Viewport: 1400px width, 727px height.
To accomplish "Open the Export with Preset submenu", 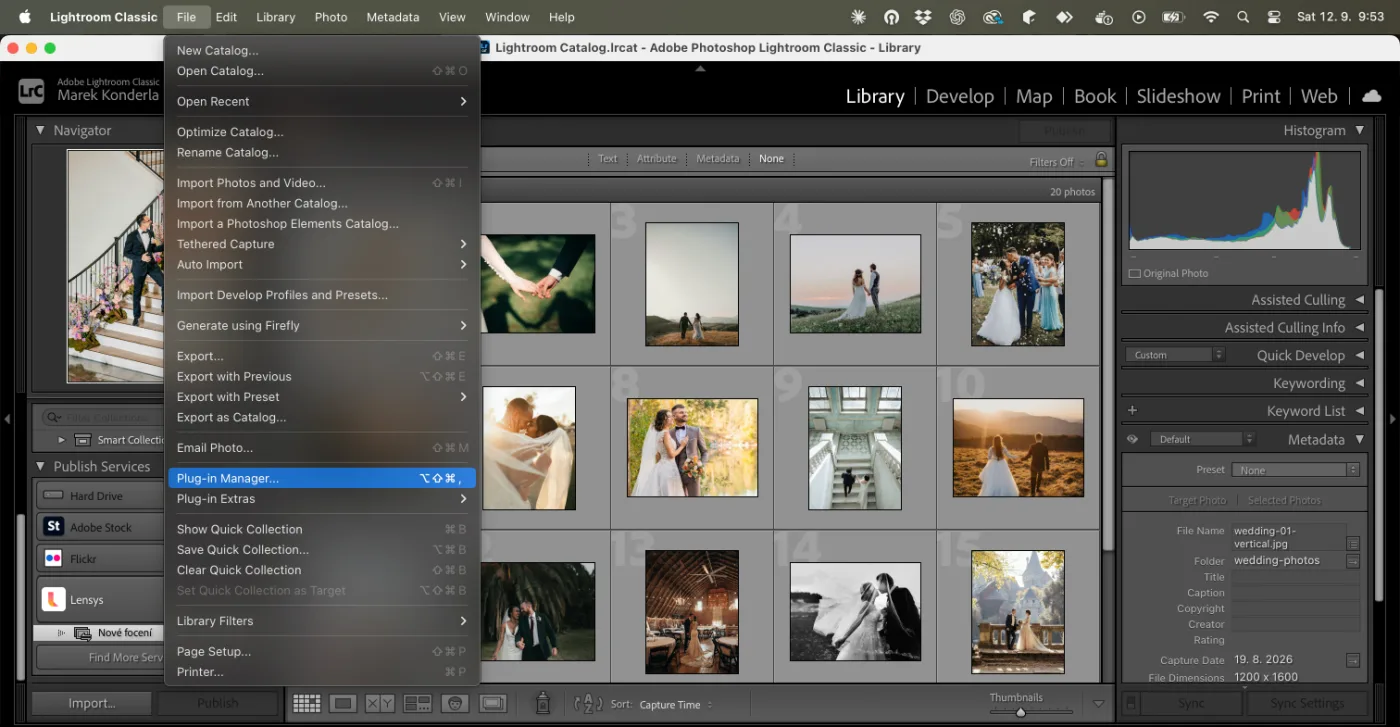I will 322,397.
